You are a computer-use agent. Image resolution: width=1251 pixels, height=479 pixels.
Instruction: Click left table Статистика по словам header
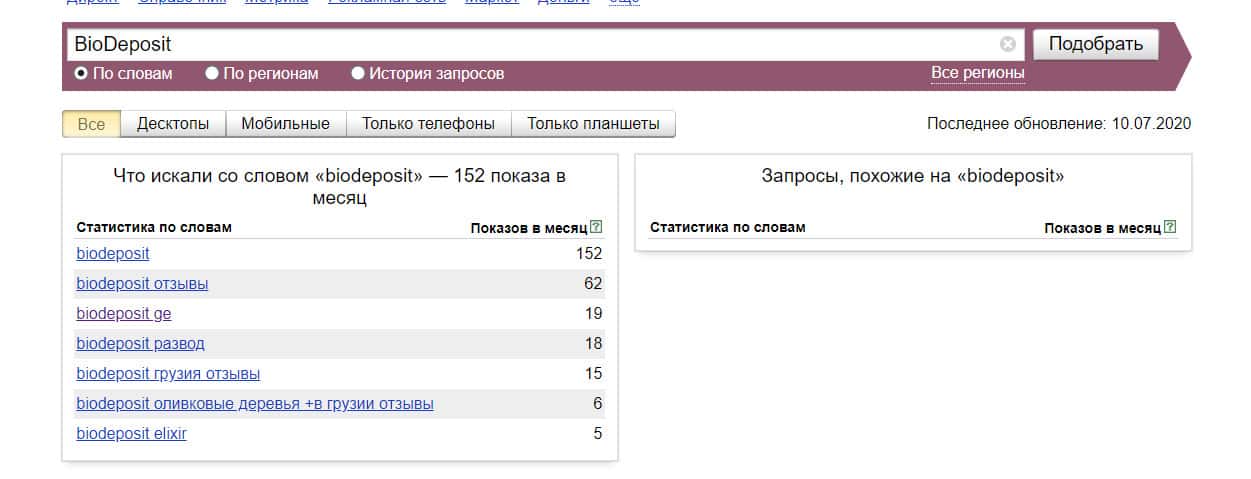tap(154, 227)
